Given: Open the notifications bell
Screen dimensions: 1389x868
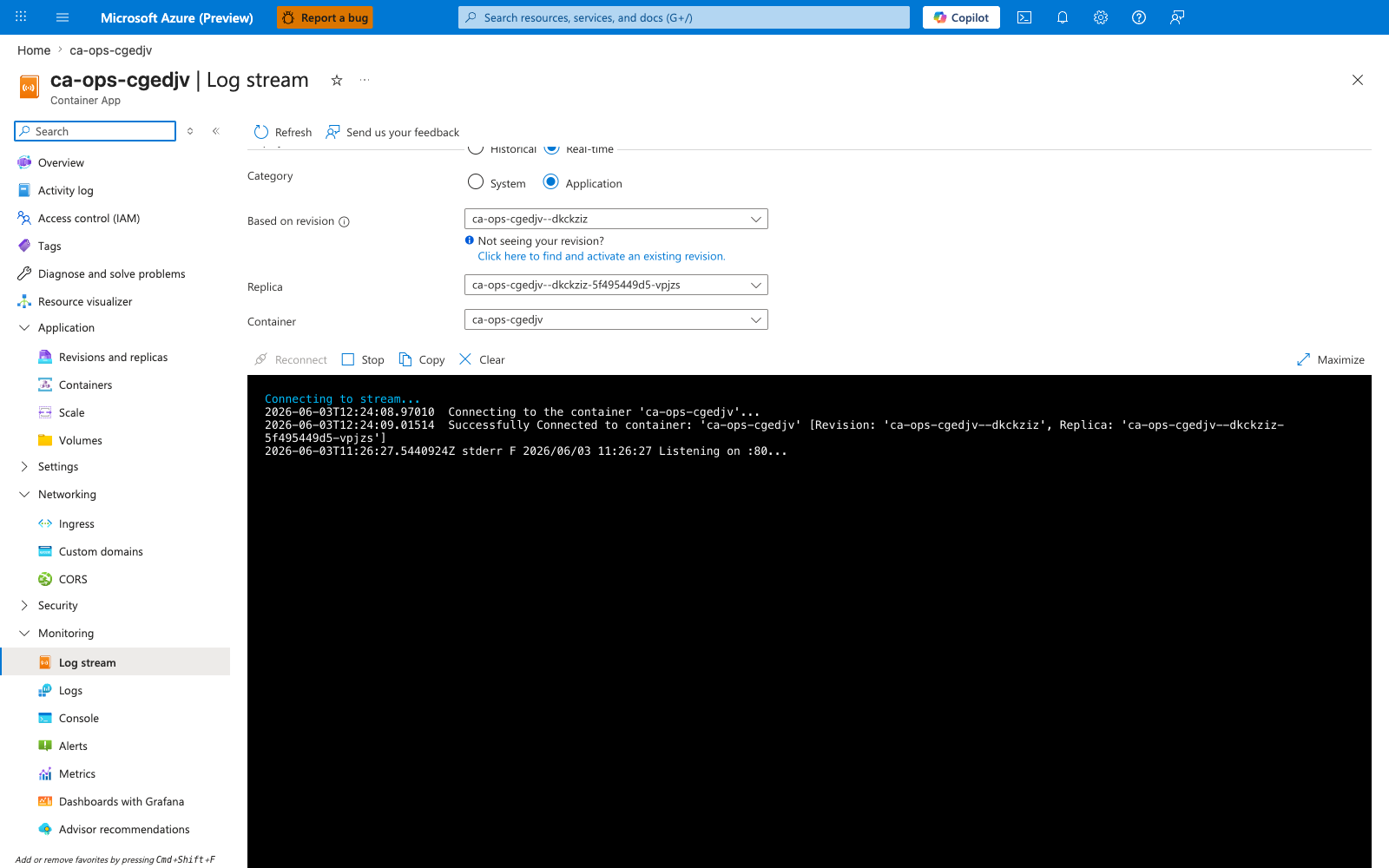Looking at the screenshot, I should coord(1063,17).
